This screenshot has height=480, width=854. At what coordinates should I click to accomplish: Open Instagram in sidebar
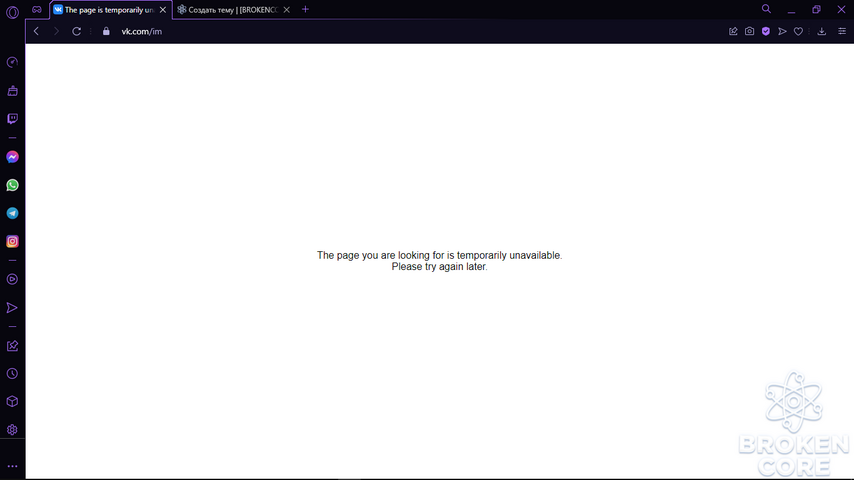pyautogui.click(x=13, y=241)
